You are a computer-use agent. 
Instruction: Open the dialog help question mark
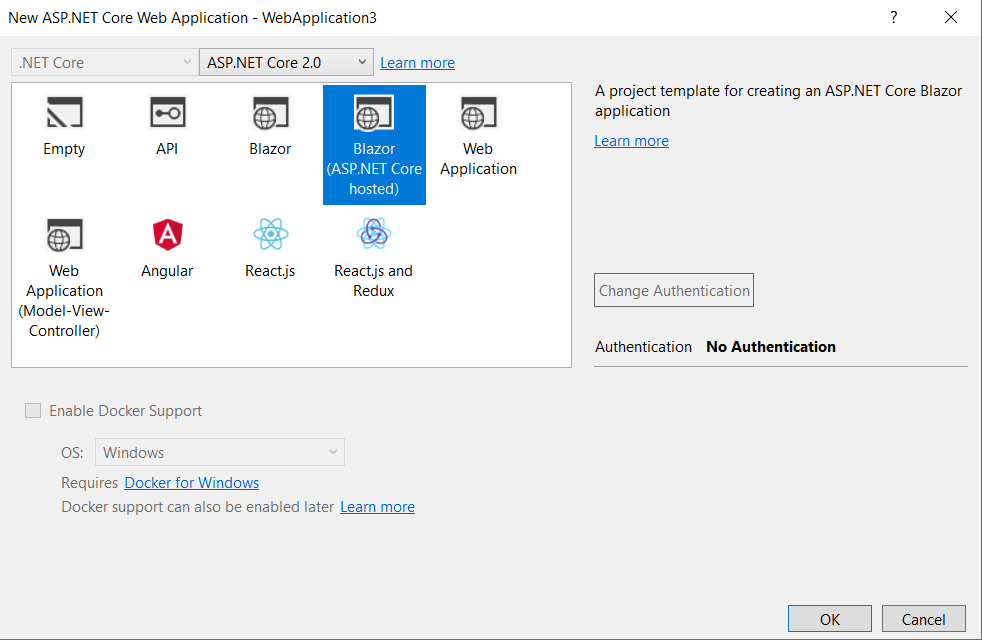pyautogui.click(x=893, y=17)
